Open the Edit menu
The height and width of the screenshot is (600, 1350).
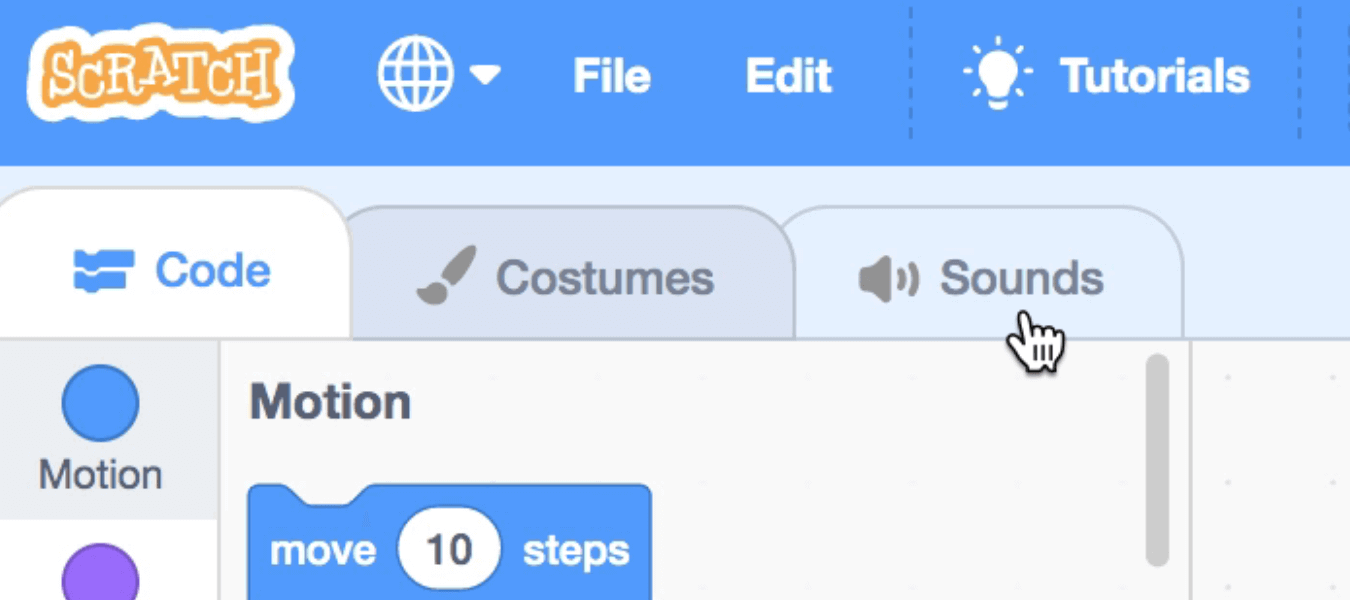[x=788, y=76]
